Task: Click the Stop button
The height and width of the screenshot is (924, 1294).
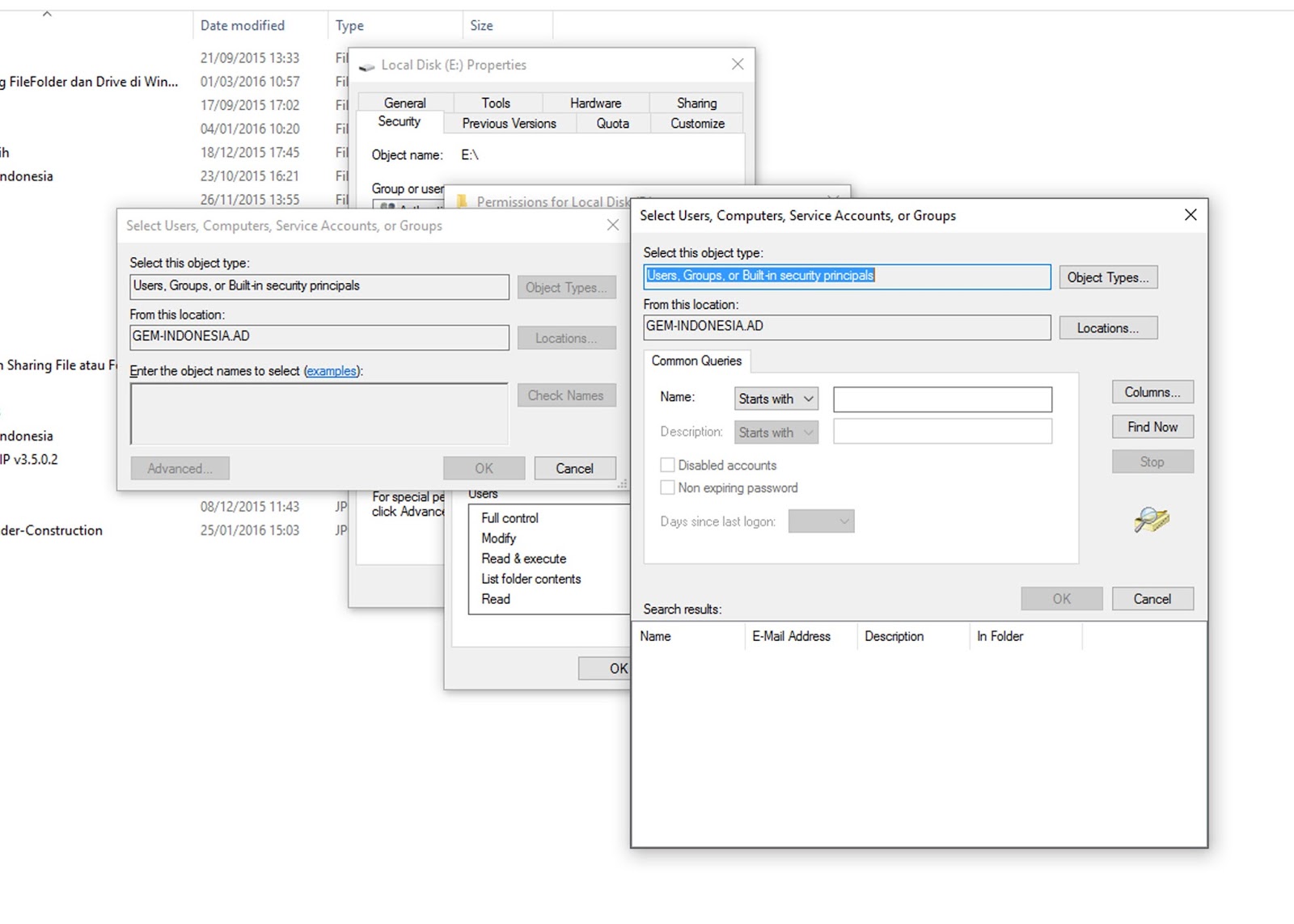Action: pyautogui.click(x=1152, y=461)
